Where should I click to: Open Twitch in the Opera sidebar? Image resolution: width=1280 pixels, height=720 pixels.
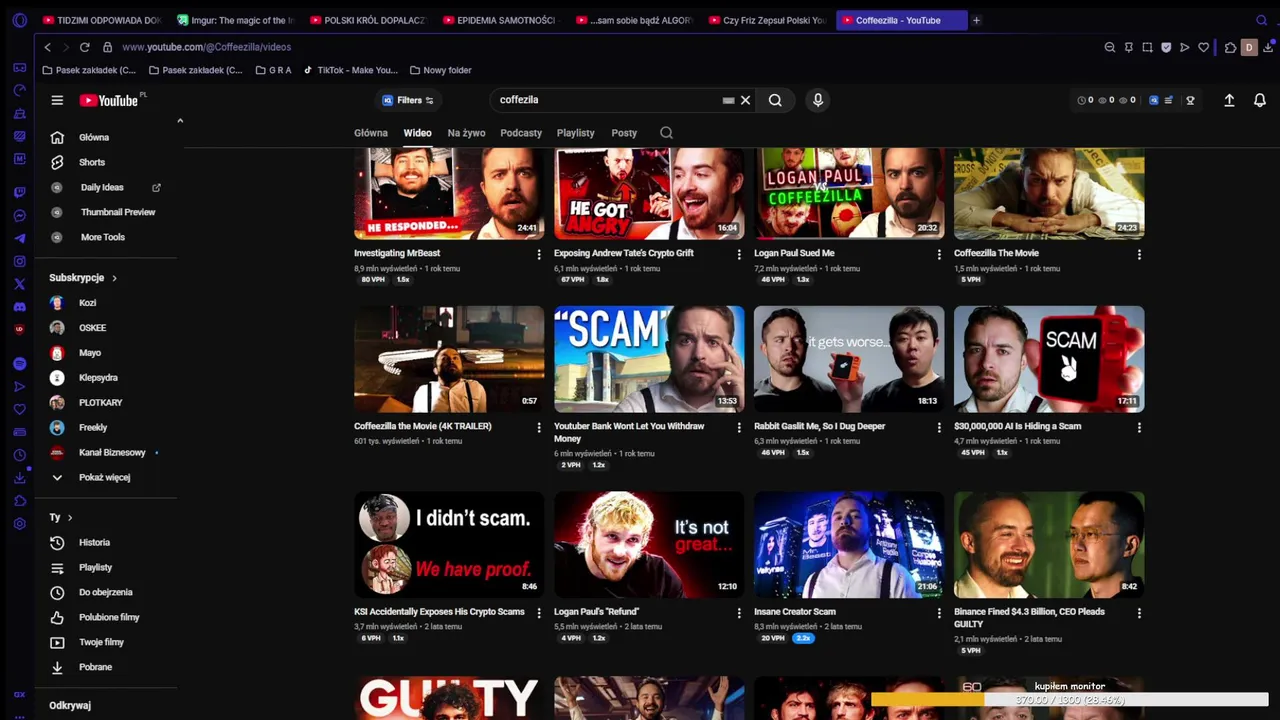click(x=19, y=192)
